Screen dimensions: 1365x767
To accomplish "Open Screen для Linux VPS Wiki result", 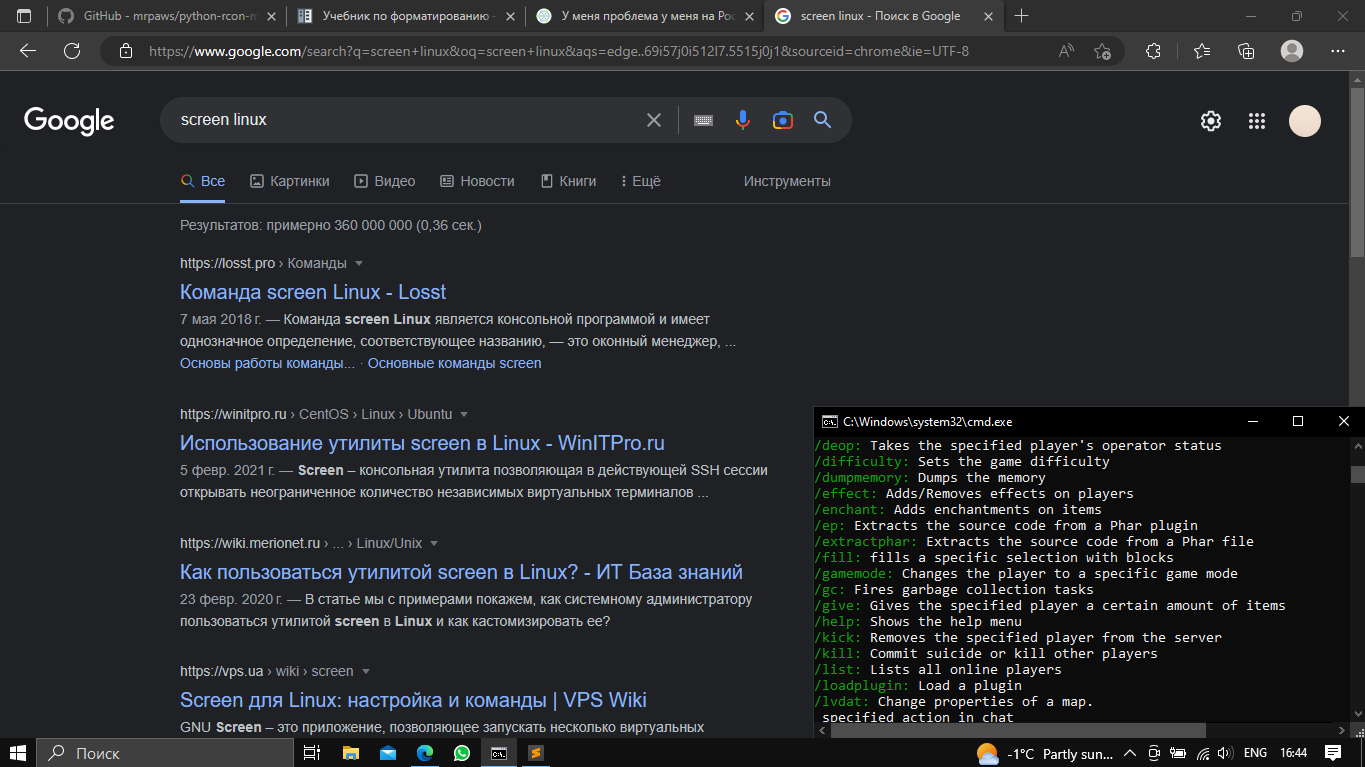I will tap(413, 700).
